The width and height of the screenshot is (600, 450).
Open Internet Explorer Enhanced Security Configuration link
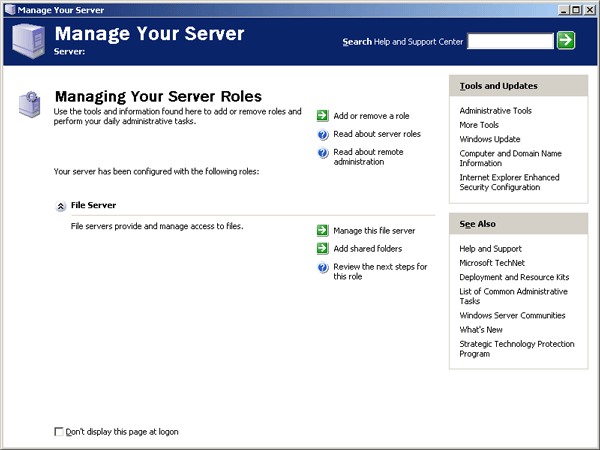point(509,182)
